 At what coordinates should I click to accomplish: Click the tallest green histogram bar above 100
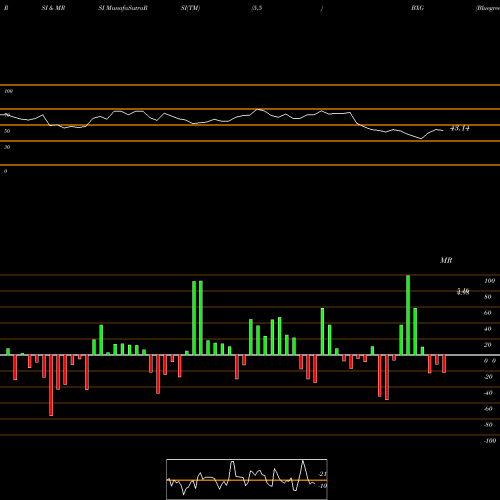(x=408, y=315)
